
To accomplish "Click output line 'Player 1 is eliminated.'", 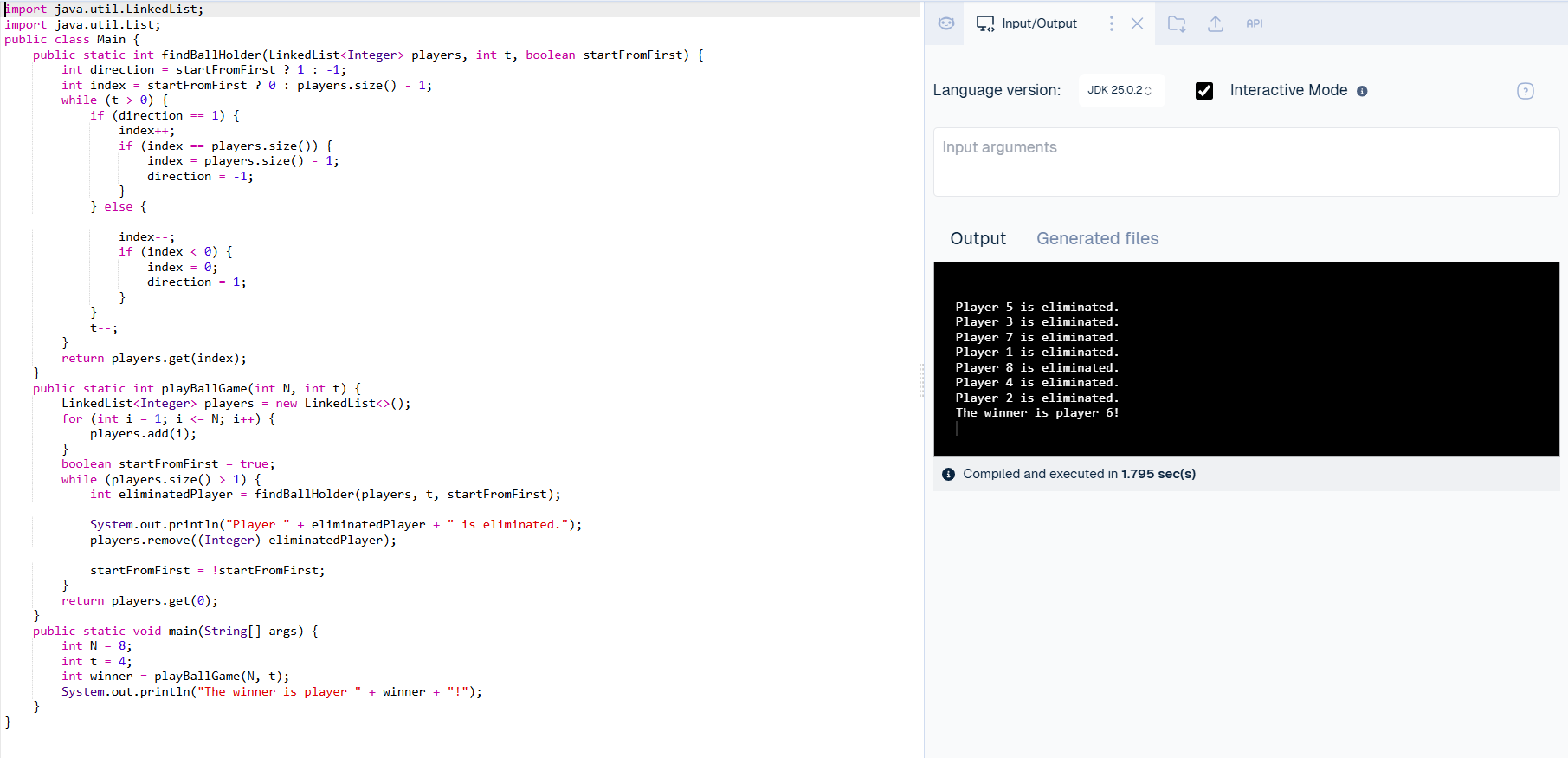I will [x=1036, y=352].
